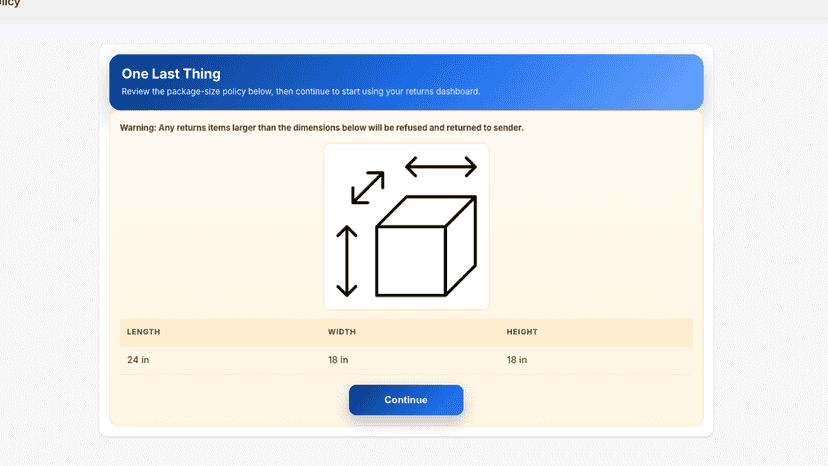
Task: Click the One Last Thing heading
Action: point(171,74)
